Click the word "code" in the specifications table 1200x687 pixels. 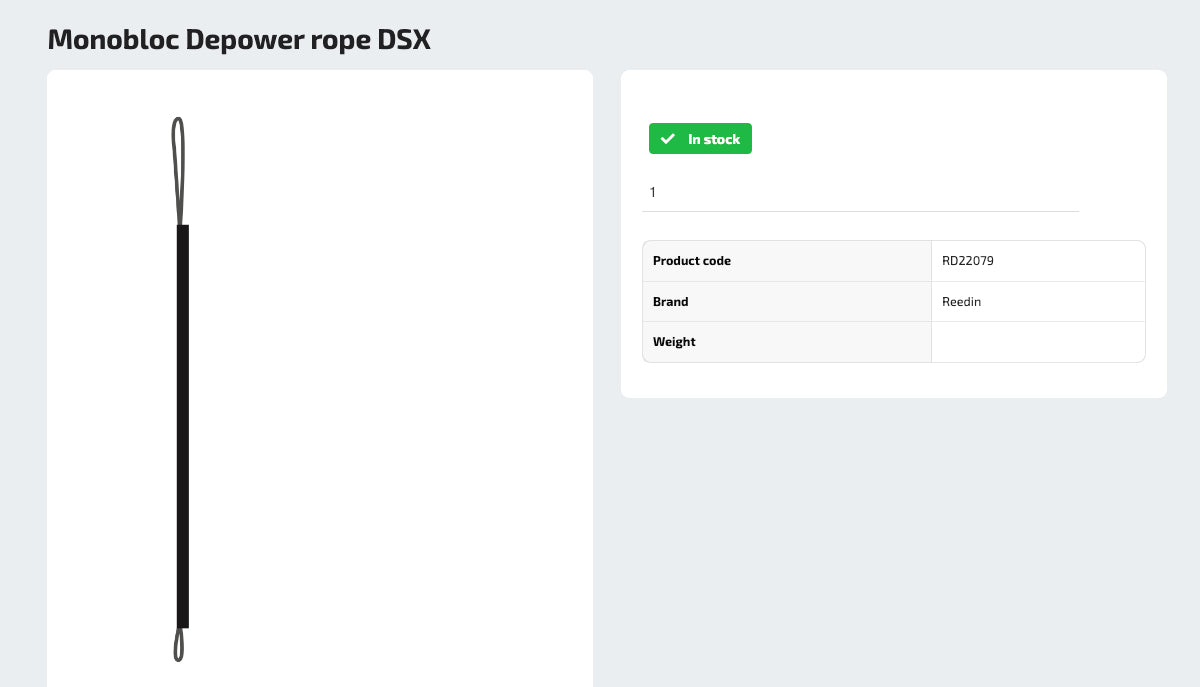[716, 261]
